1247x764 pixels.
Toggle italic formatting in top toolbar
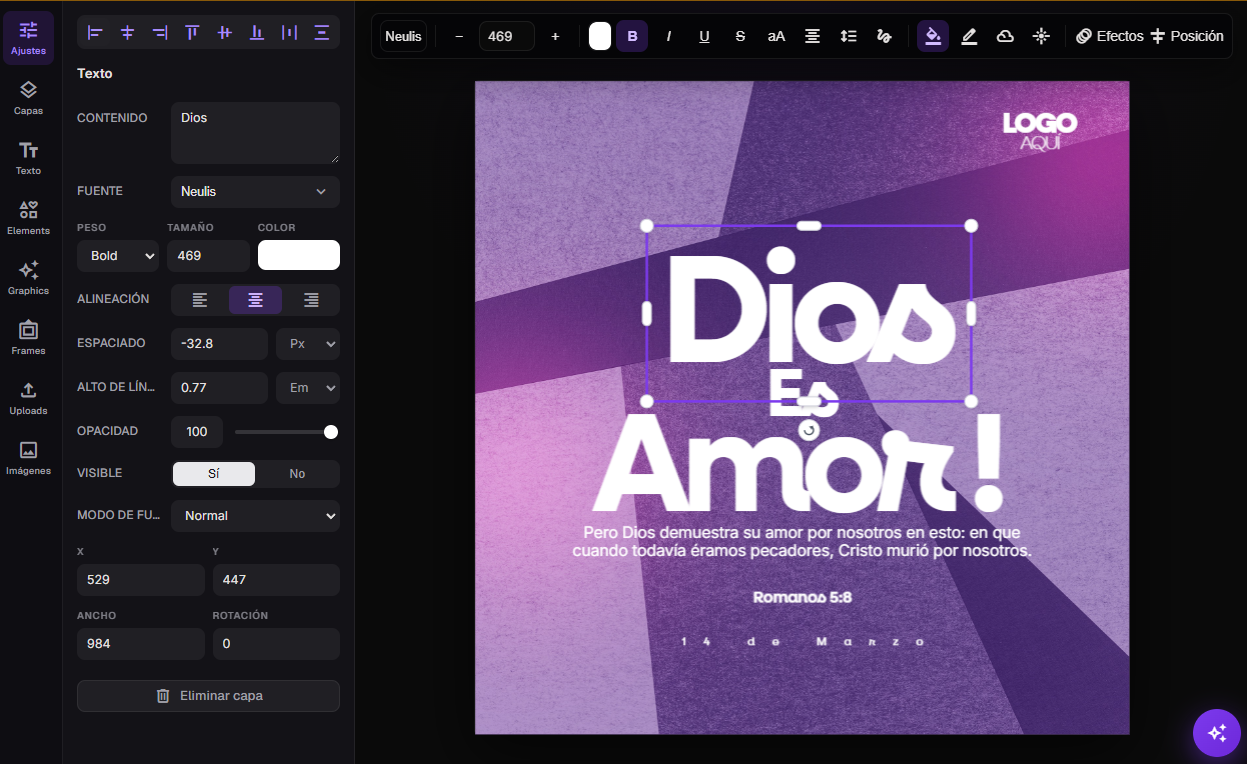669,36
